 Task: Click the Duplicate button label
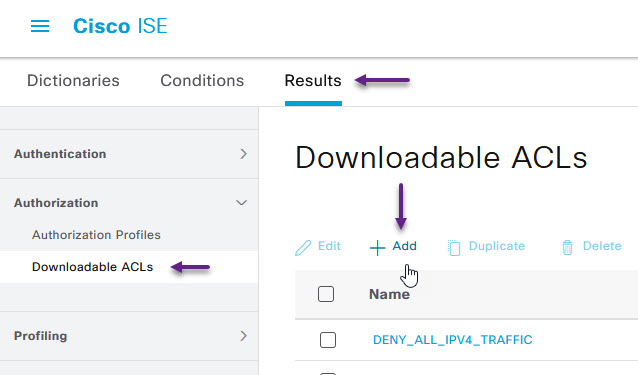pos(497,246)
